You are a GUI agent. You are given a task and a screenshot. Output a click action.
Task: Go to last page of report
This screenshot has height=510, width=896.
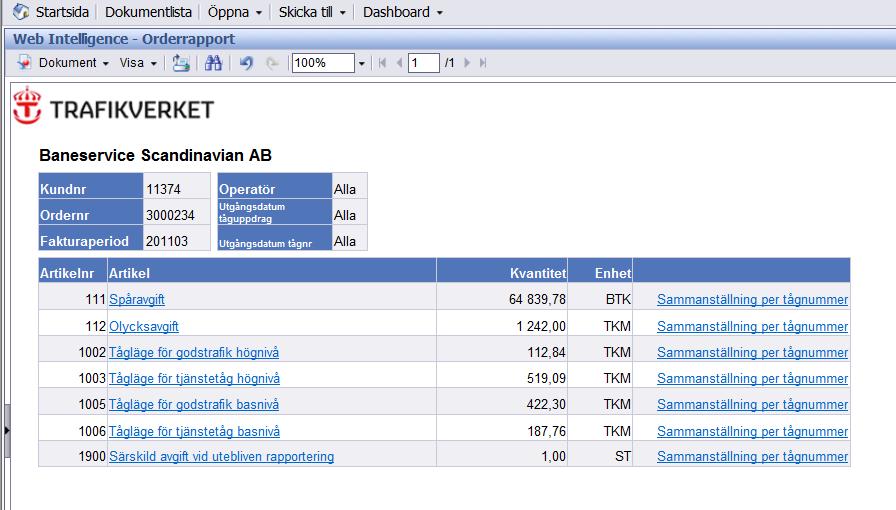[x=483, y=63]
